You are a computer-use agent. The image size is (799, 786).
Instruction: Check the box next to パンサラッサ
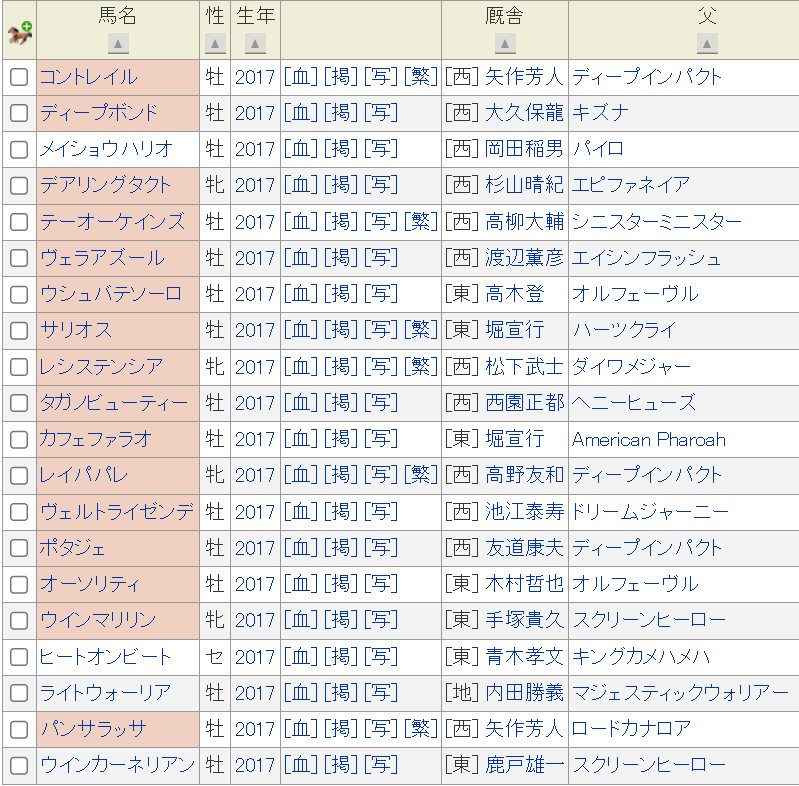pyautogui.click(x=19, y=729)
